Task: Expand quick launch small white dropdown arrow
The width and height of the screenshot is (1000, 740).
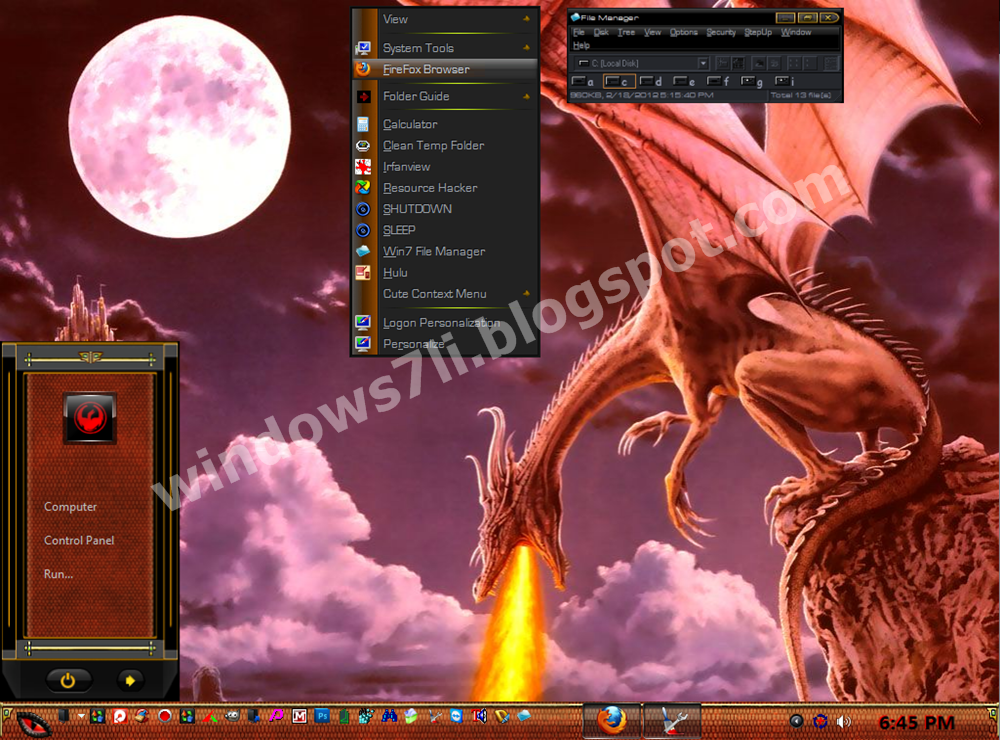Action: (x=81, y=716)
